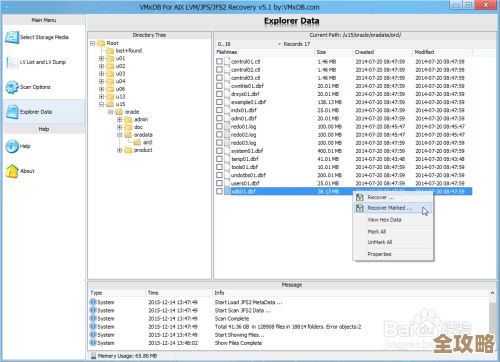
Task: Sort by Modified column header
Action: coord(442,52)
